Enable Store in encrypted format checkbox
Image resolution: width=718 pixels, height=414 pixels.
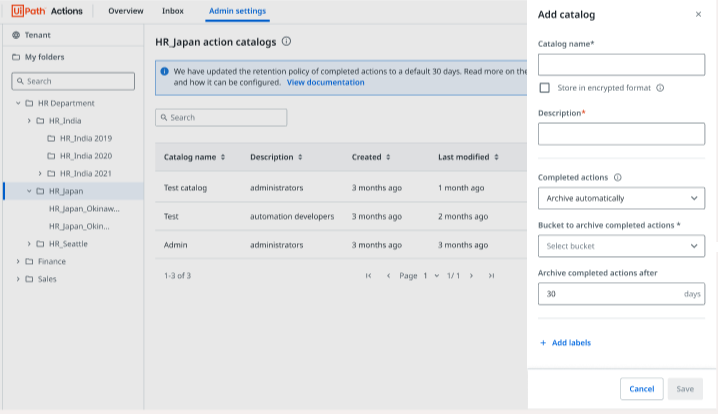[544, 88]
